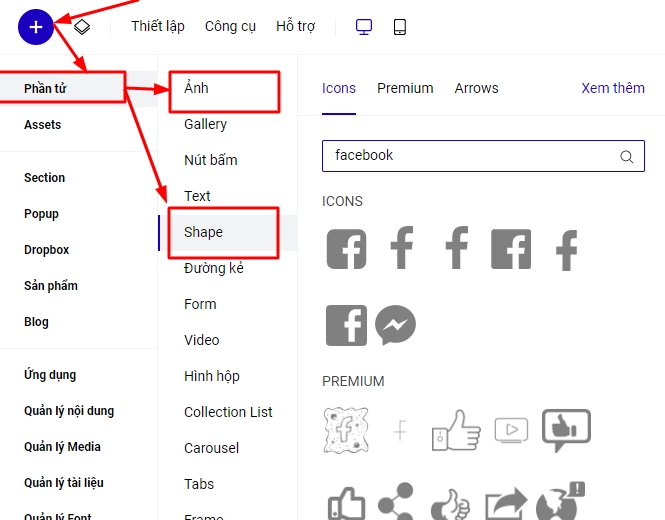Open the Công cụ menu
The width and height of the screenshot is (665, 520).
tap(230, 27)
